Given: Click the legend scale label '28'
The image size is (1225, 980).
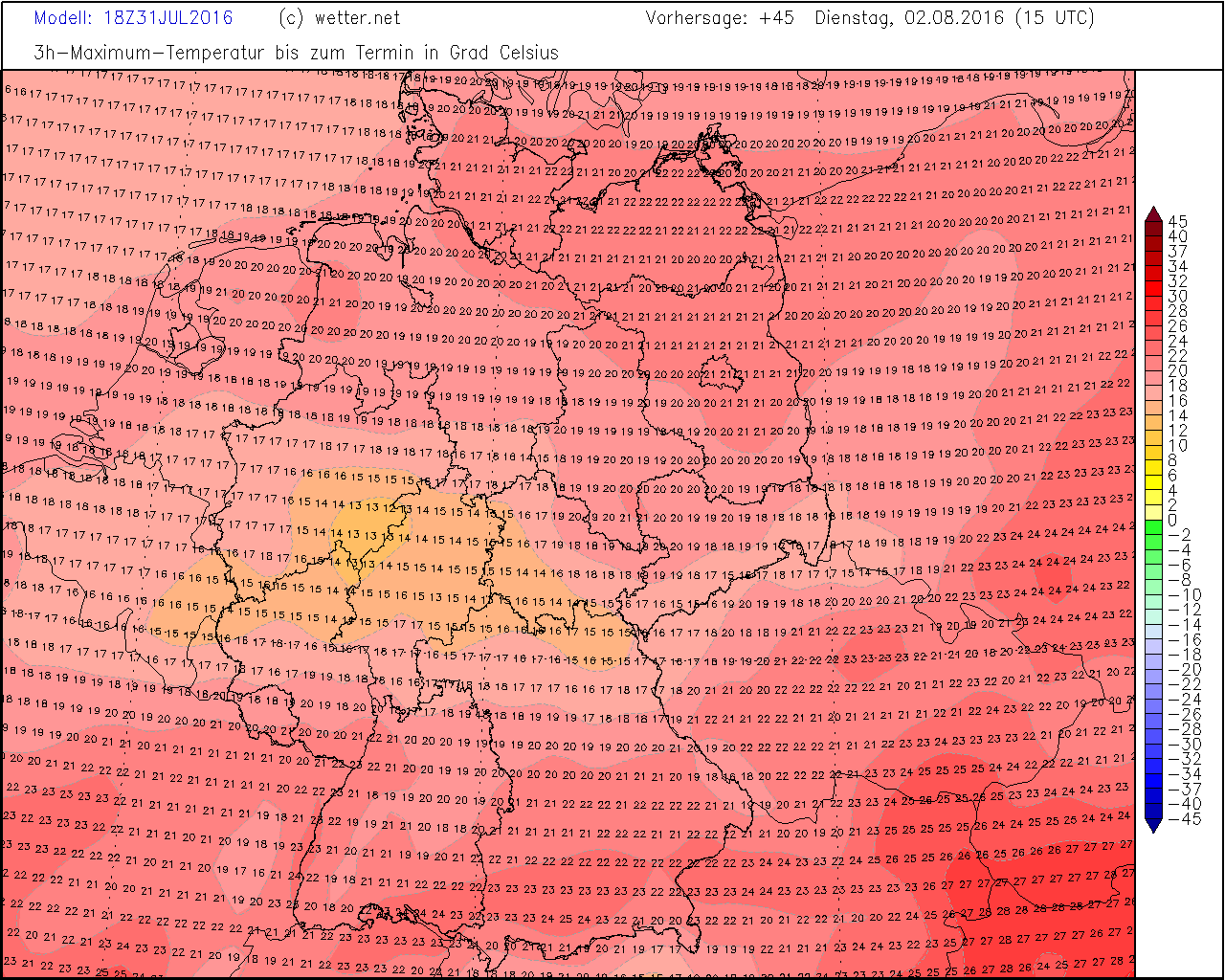Looking at the screenshot, I should 1177,311.
